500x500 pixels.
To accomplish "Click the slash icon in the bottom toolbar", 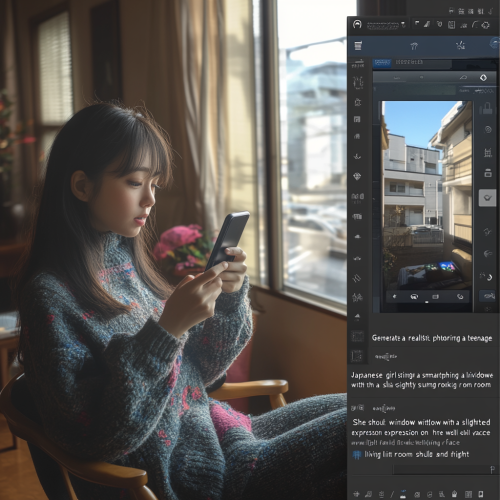I will [x=392, y=494].
